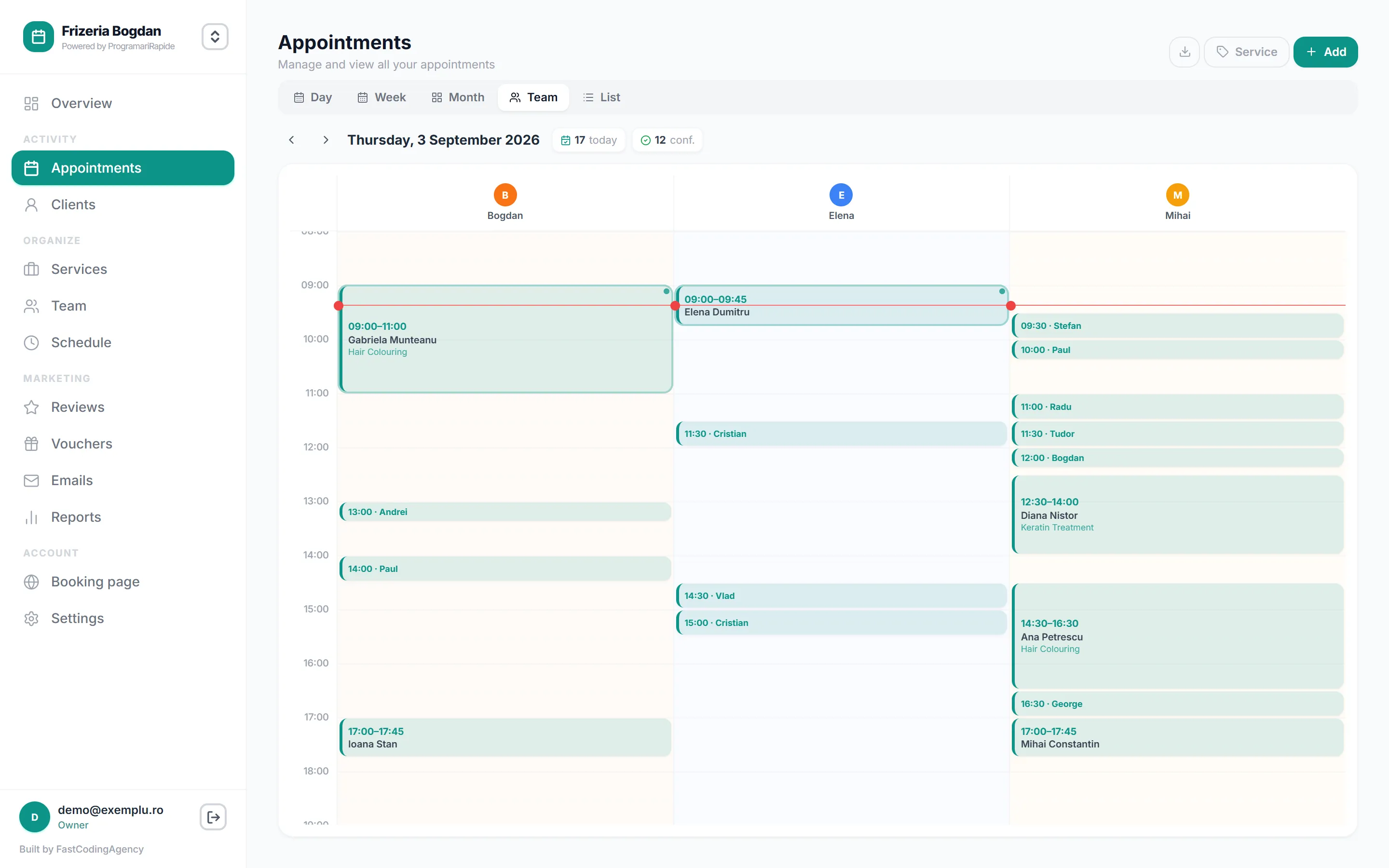Image resolution: width=1389 pixels, height=868 pixels.
Task: Click the Built by FastCodingAgency link
Action: (82, 849)
